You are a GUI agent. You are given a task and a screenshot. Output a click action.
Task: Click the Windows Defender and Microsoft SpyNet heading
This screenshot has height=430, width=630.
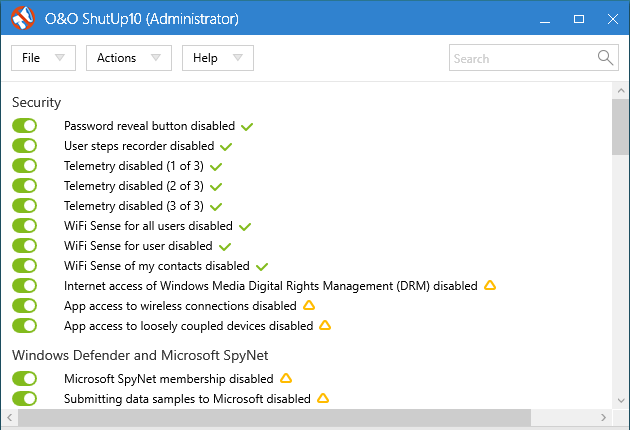140,356
